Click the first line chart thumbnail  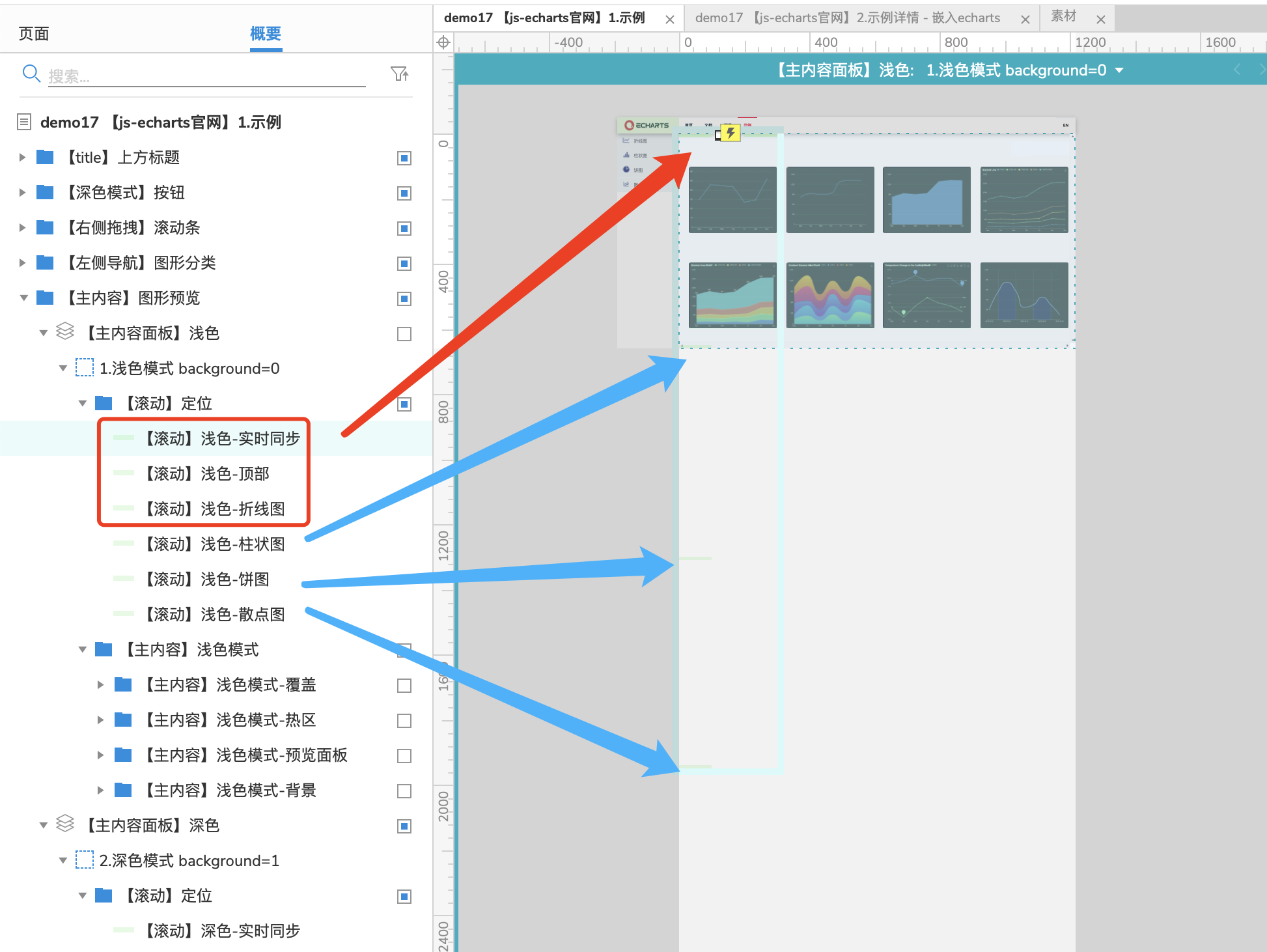pyautogui.click(x=732, y=199)
